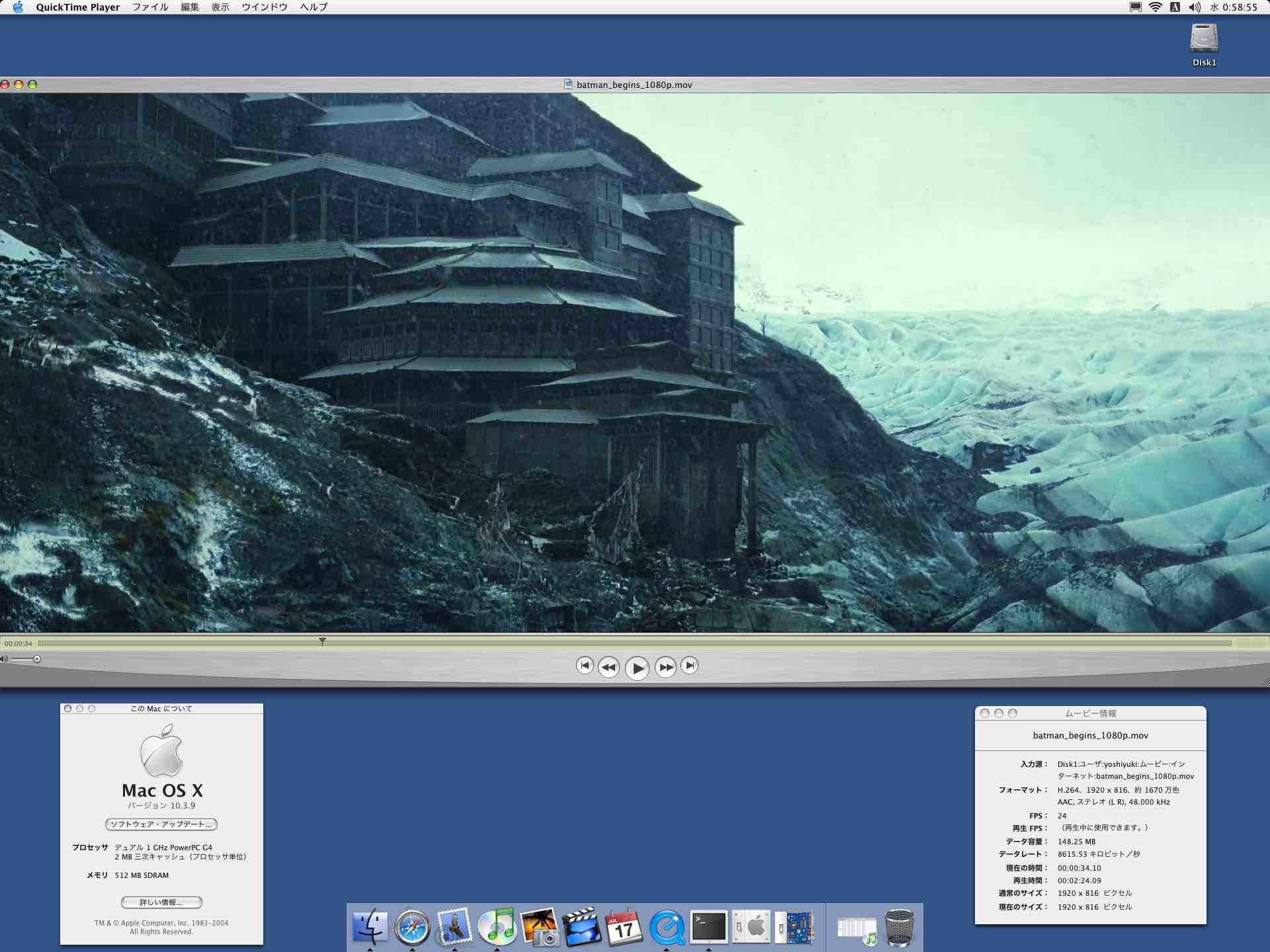Viewport: 1270px width, 952px height.
Task: Close the batman_begins_1080p.mov player window
Action: (5, 85)
